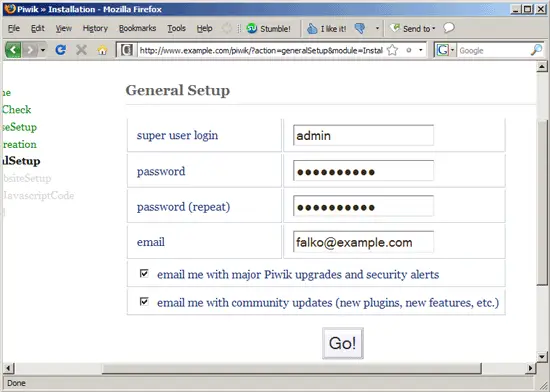Click the site identity icon in the address bar

pyautogui.click(x=127, y=50)
